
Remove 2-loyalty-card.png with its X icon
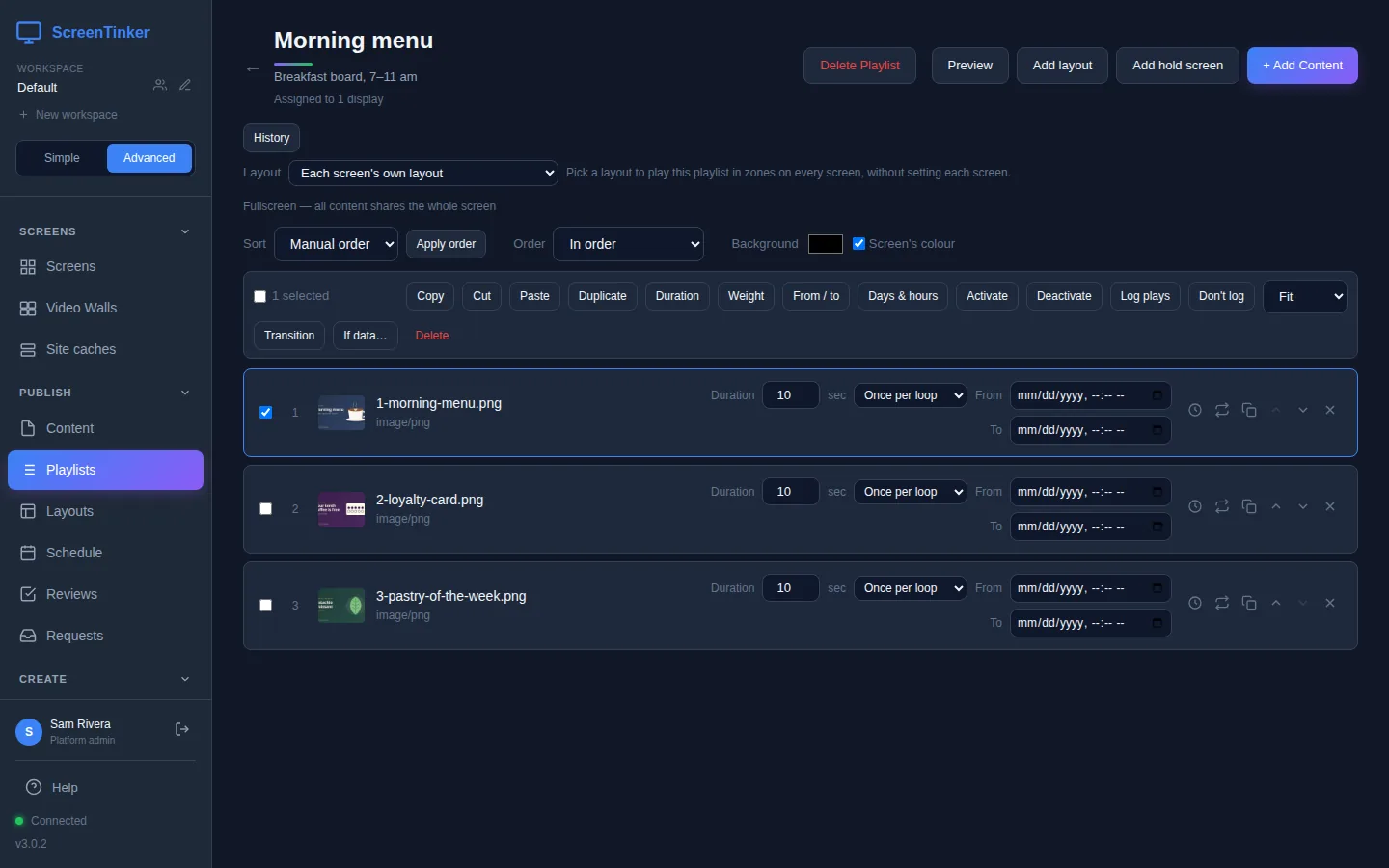click(1330, 506)
